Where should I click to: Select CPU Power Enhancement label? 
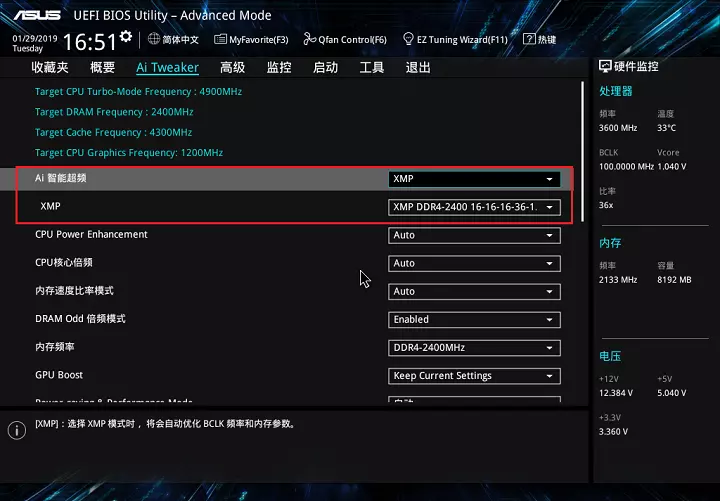(91, 234)
